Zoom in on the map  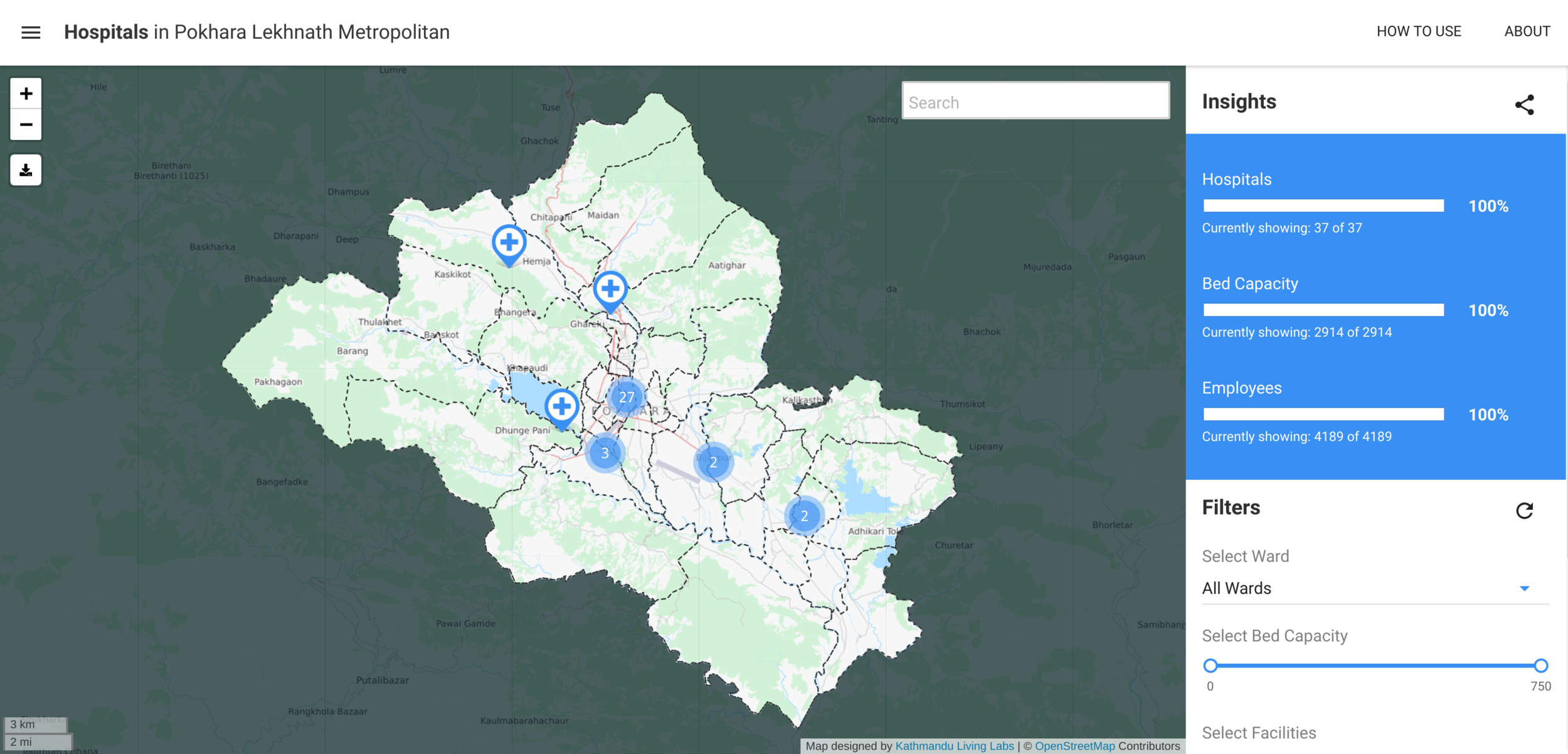(26, 94)
